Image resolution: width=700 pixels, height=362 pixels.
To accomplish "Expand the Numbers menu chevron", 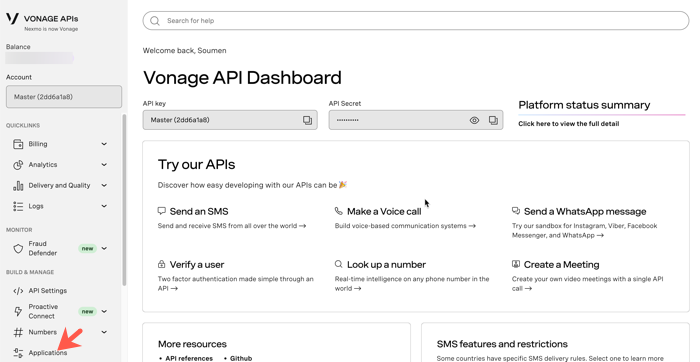I will point(104,332).
